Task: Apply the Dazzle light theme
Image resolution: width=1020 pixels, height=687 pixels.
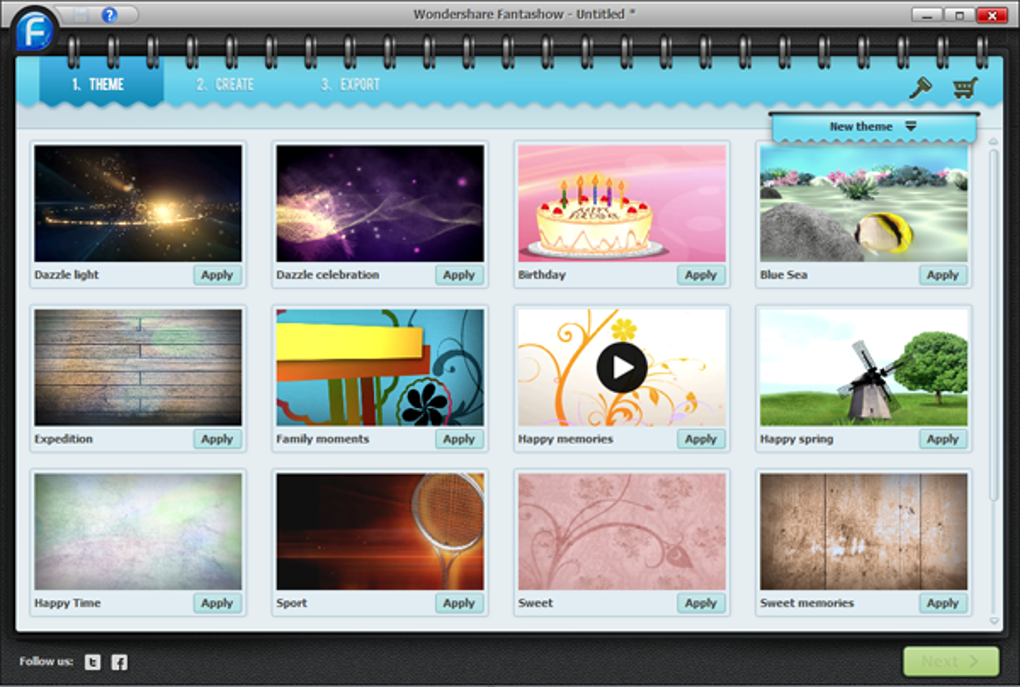Action: point(217,275)
